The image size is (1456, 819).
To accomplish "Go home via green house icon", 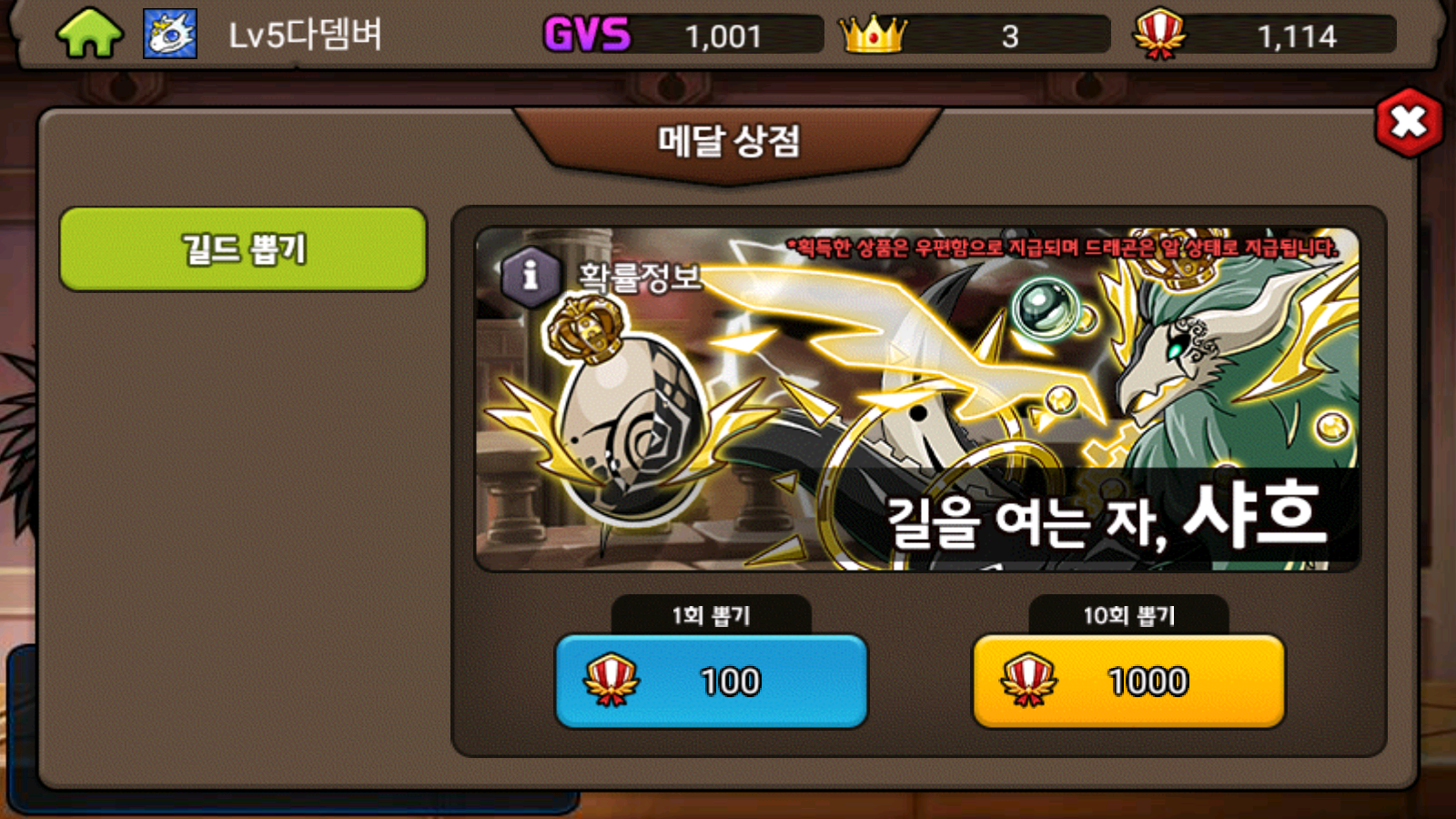I will (89, 34).
